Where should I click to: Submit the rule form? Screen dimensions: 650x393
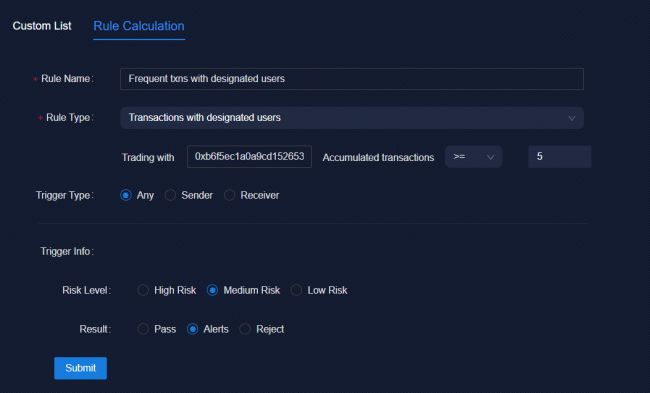click(x=80, y=368)
